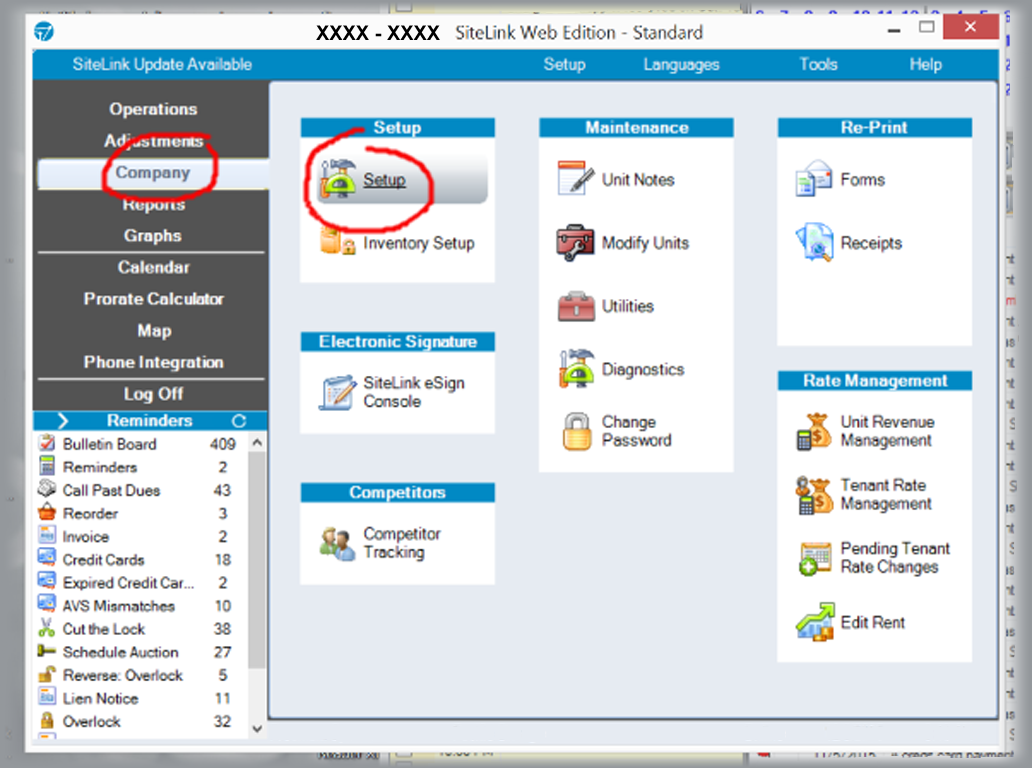Click the Competitor Tracking people icon
This screenshot has height=768, width=1032.
click(x=337, y=543)
